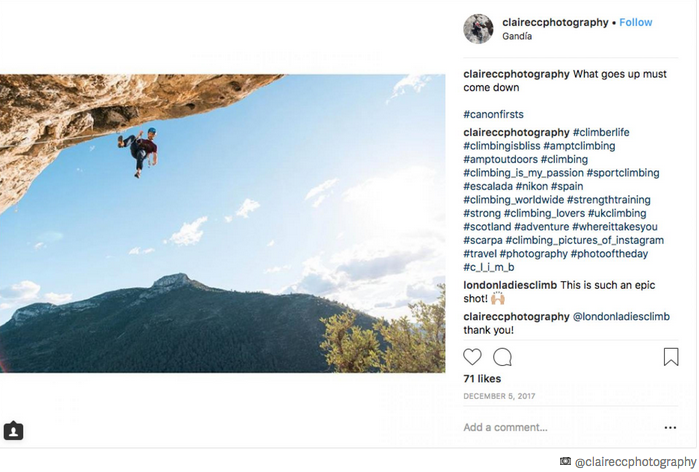This screenshot has width=699, height=472.
Task: Open the claireccphotography profile avatar
Action: click(478, 29)
